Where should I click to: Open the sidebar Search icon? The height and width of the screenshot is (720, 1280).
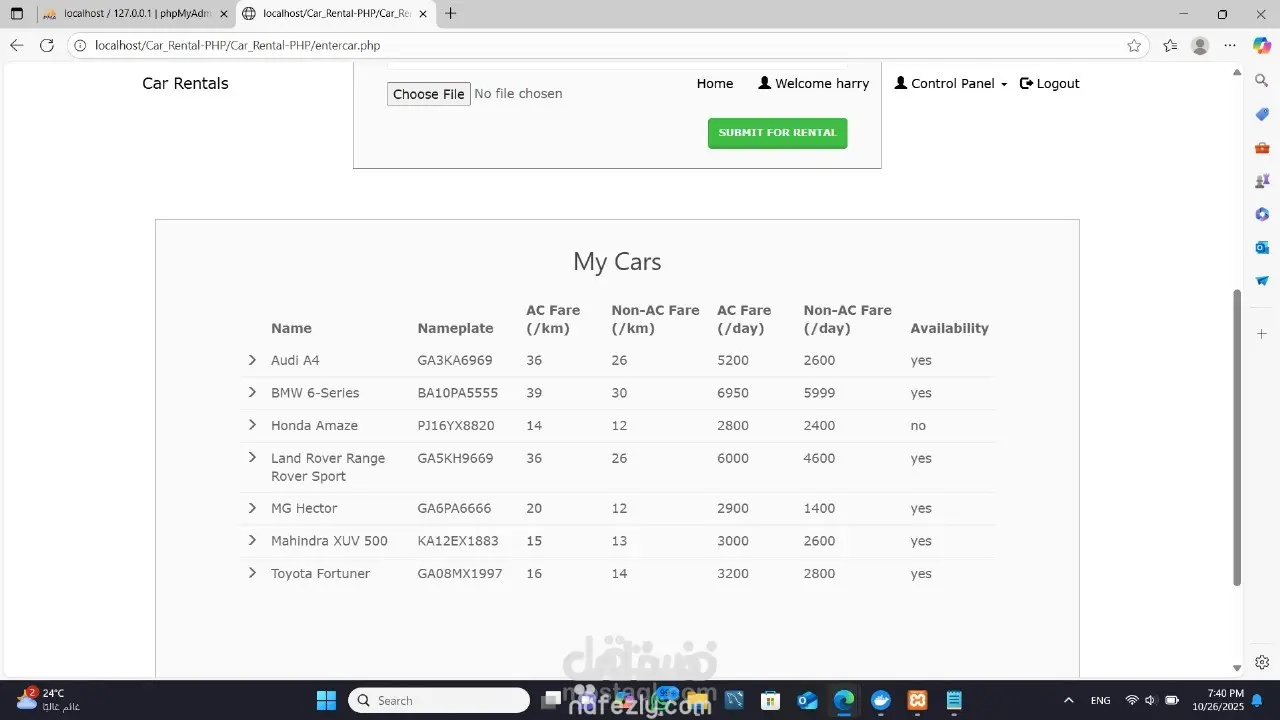click(1262, 80)
